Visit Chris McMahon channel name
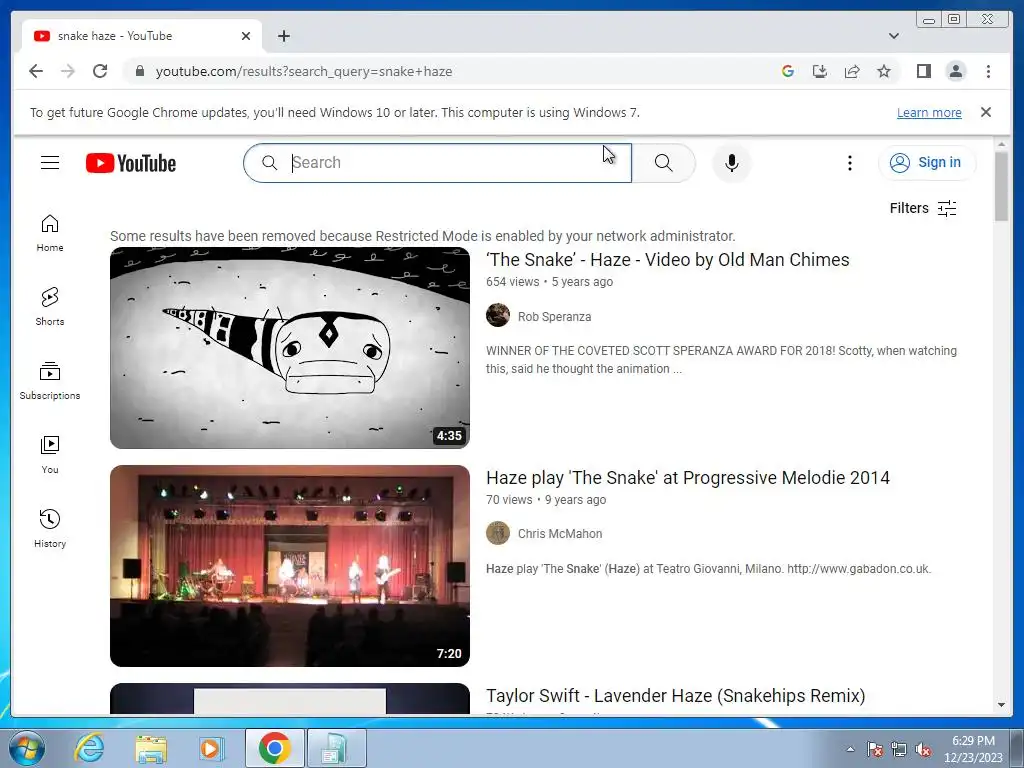 coord(560,534)
